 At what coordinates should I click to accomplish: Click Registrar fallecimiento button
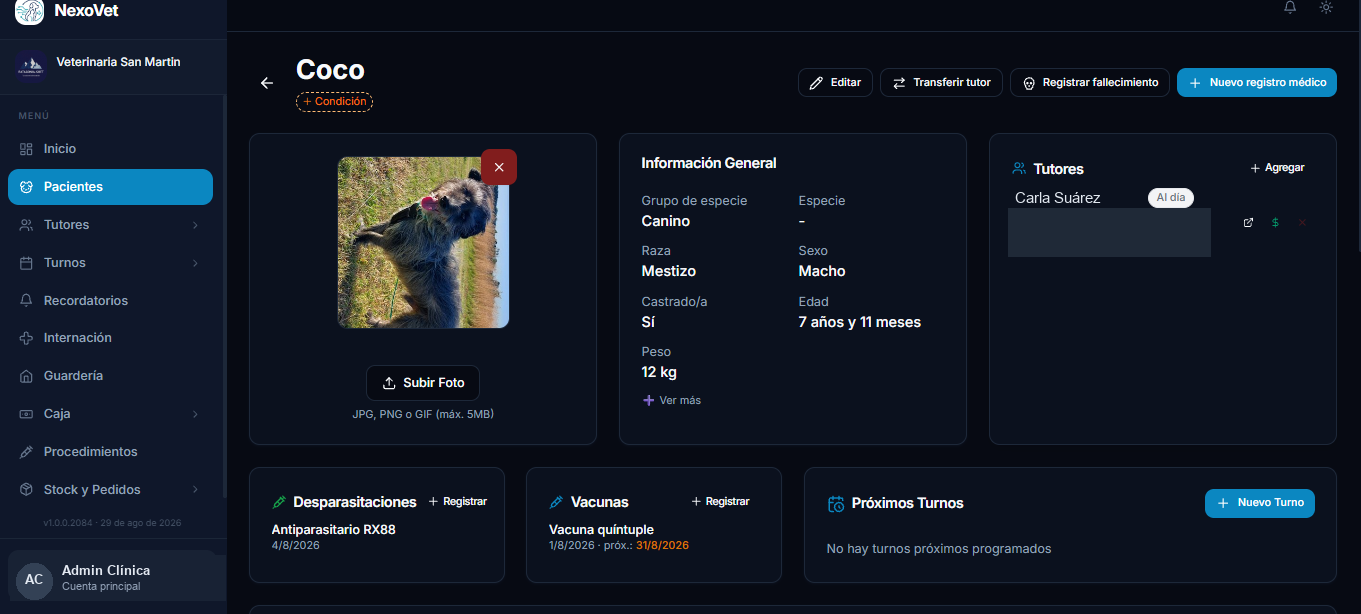click(x=1090, y=83)
